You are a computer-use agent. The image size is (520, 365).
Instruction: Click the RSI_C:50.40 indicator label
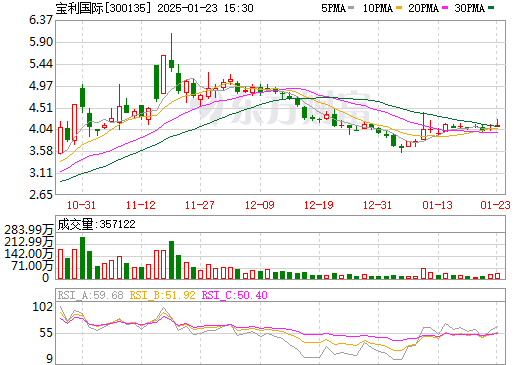(x=234, y=295)
